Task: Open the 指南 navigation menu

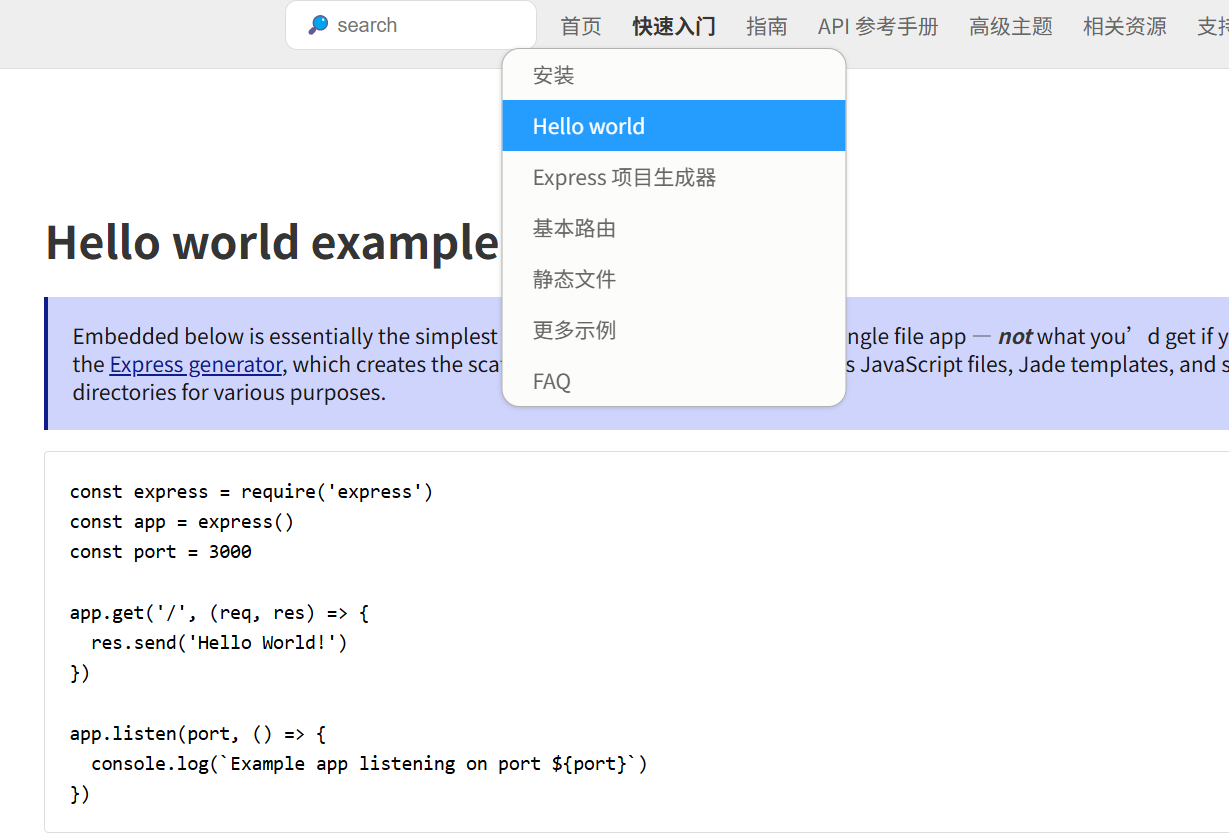Action: [x=767, y=26]
